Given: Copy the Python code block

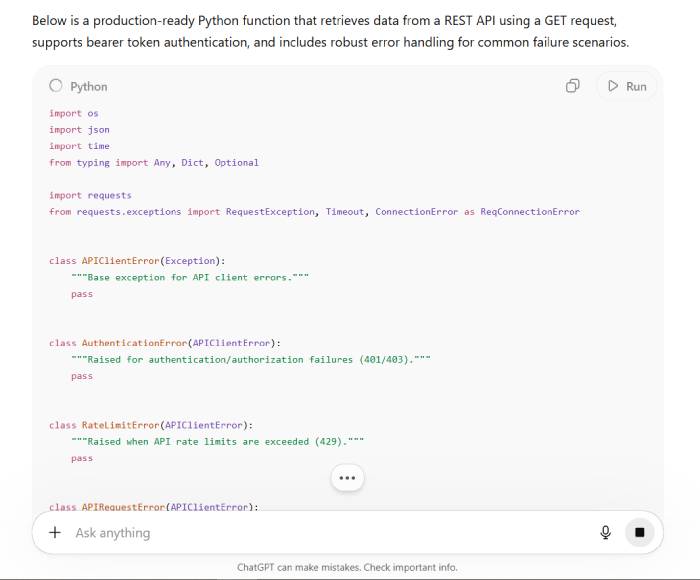Looking at the screenshot, I should click(x=572, y=86).
